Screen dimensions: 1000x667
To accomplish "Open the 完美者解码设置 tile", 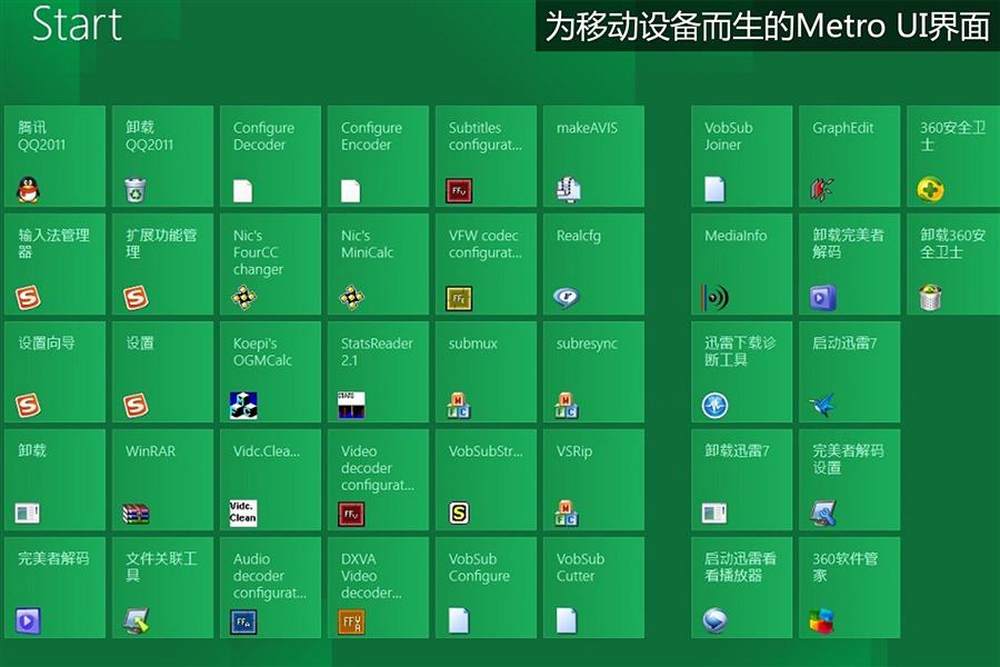I will tap(849, 480).
